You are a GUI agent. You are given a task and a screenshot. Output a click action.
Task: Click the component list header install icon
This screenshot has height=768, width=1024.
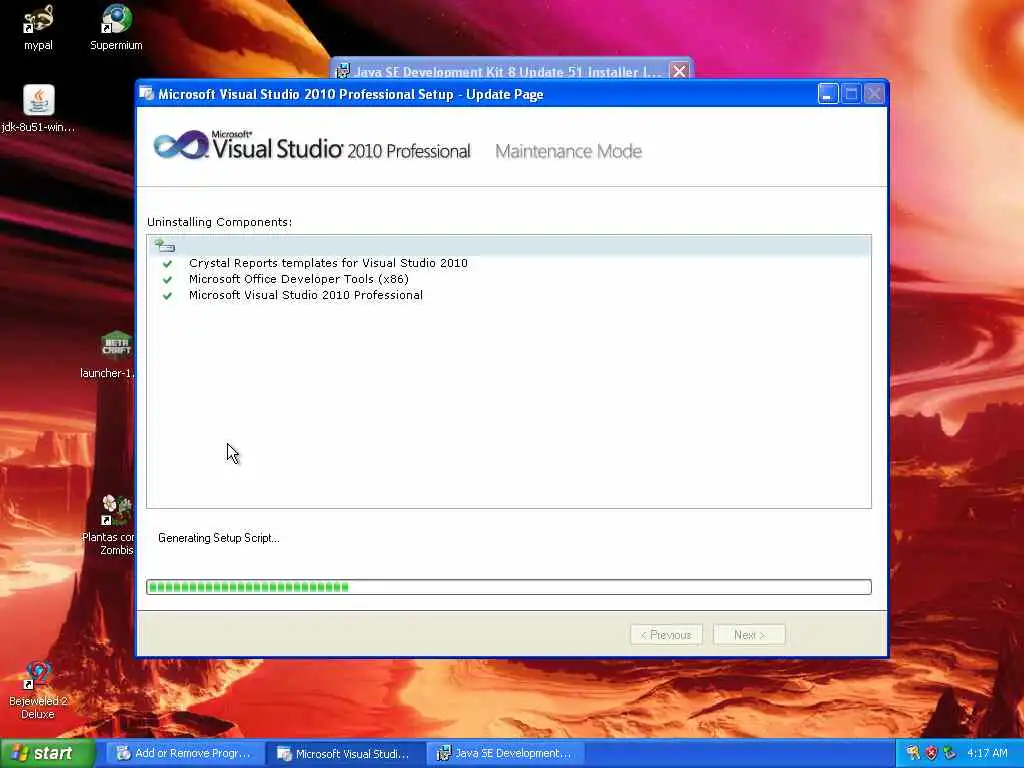(165, 246)
